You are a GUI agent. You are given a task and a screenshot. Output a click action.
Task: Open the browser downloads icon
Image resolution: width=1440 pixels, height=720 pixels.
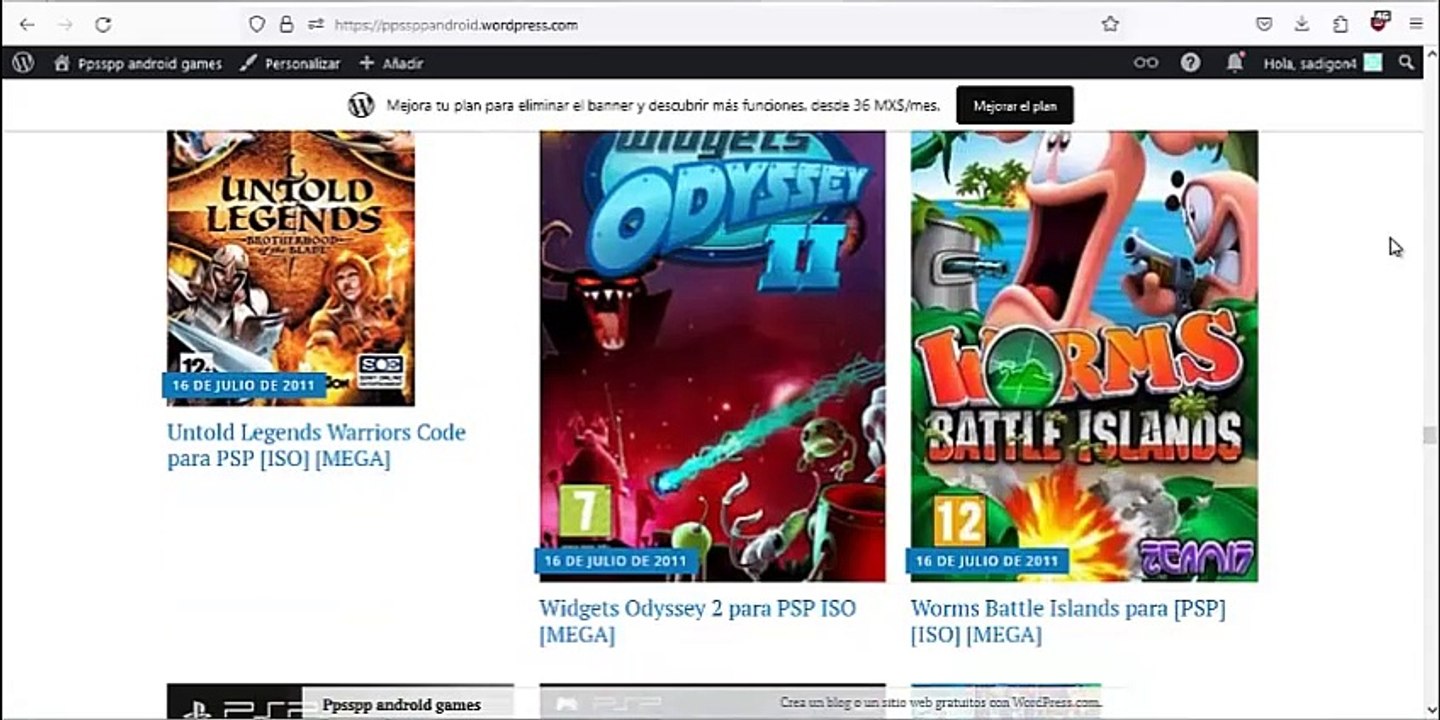[1302, 24]
